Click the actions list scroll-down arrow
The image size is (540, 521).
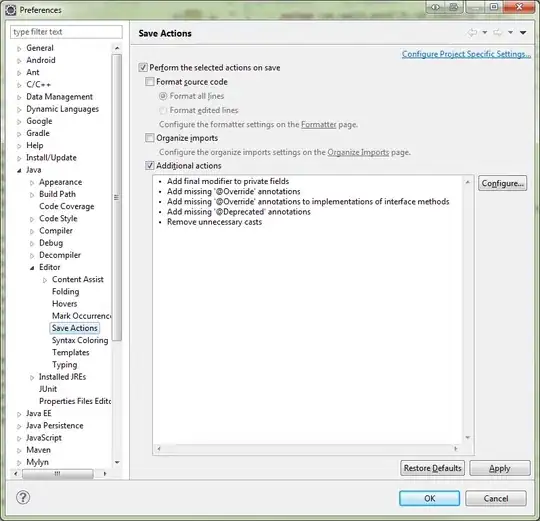pos(468,437)
